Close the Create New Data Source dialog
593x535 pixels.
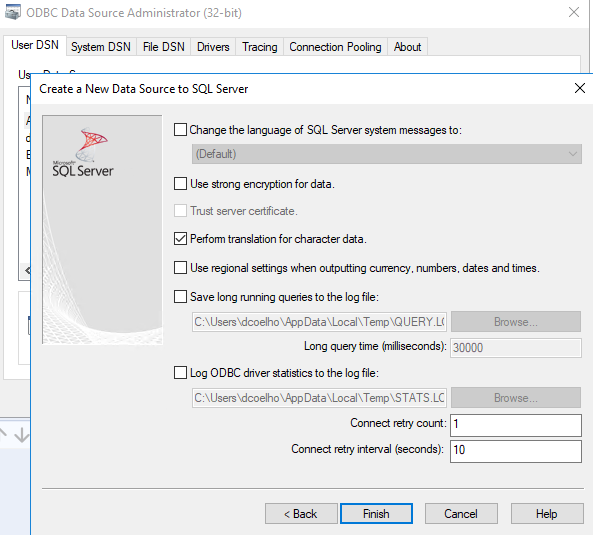pos(580,88)
